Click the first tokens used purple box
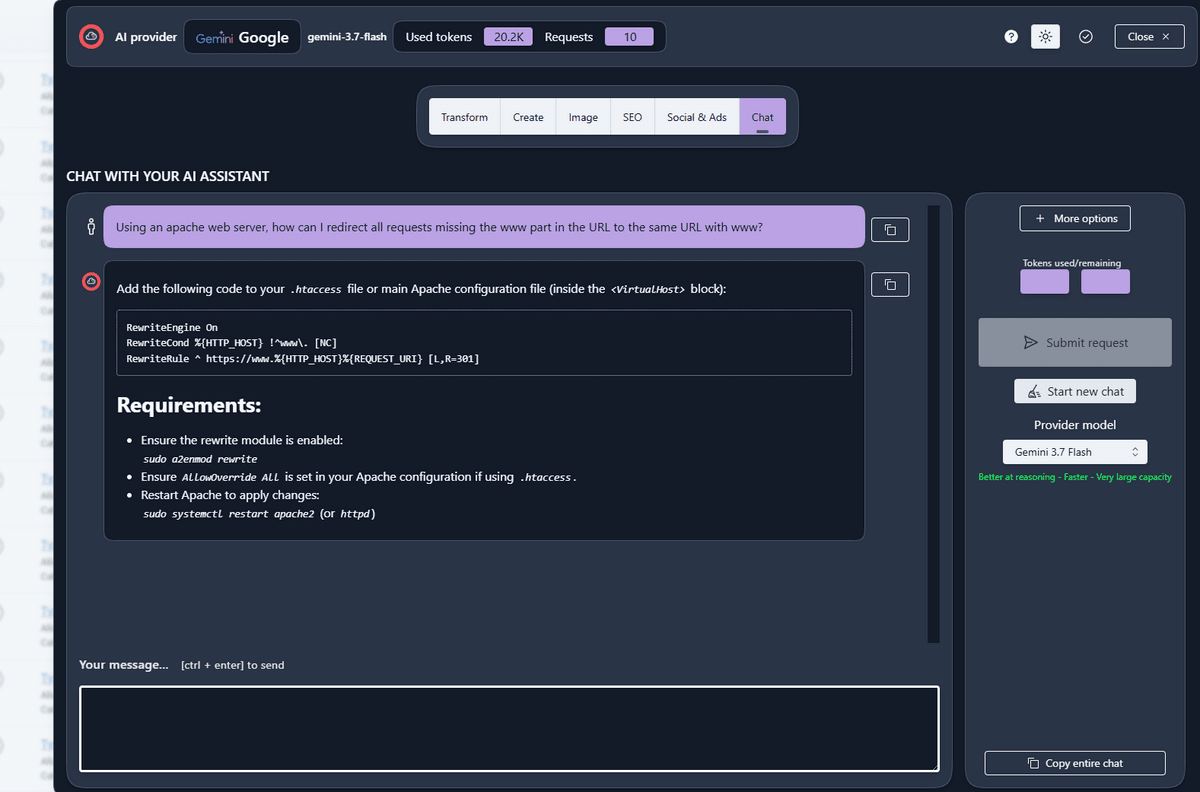Viewport: 1200px width, 792px height. point(1045,281)
